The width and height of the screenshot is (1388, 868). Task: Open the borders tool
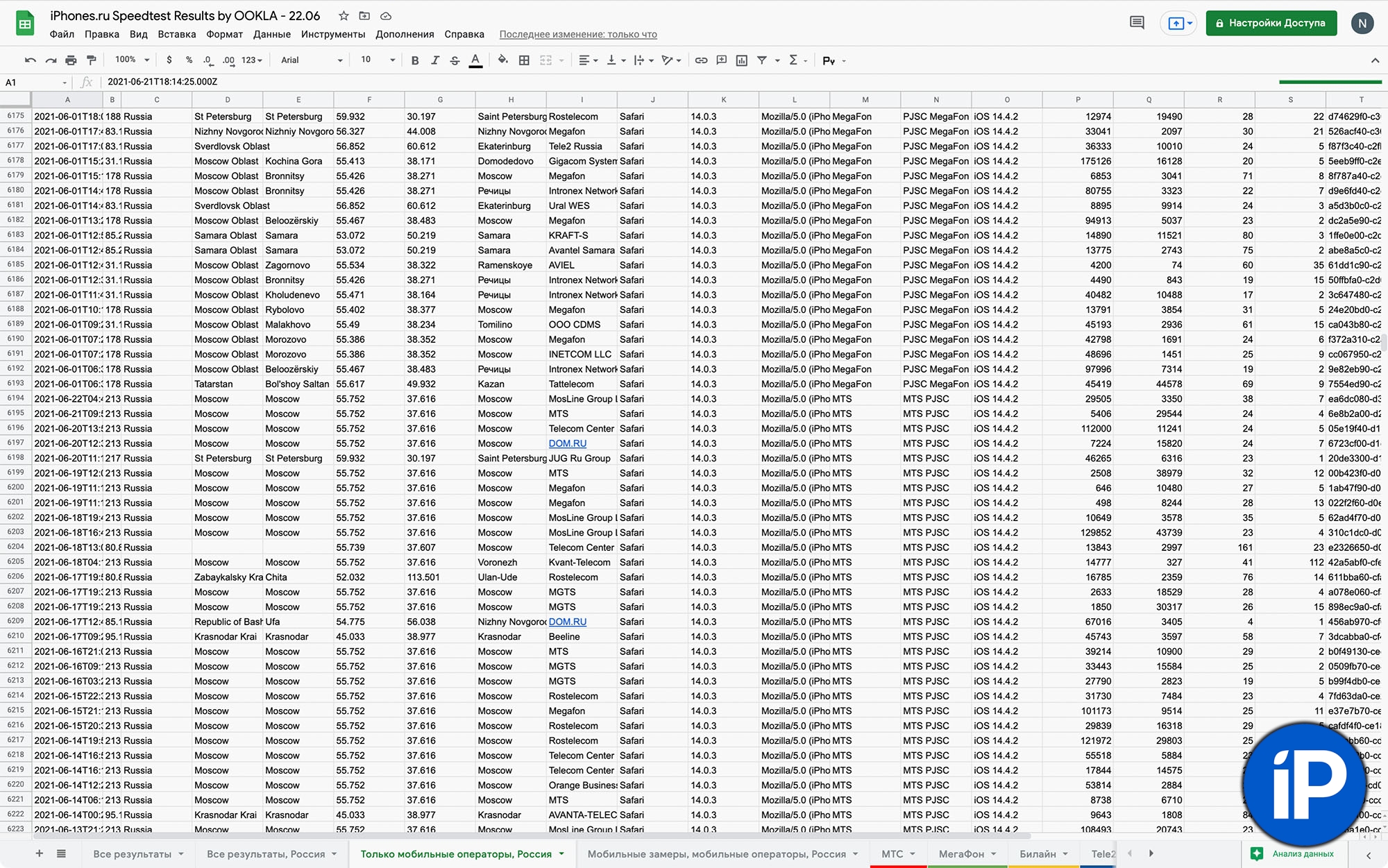524,60
